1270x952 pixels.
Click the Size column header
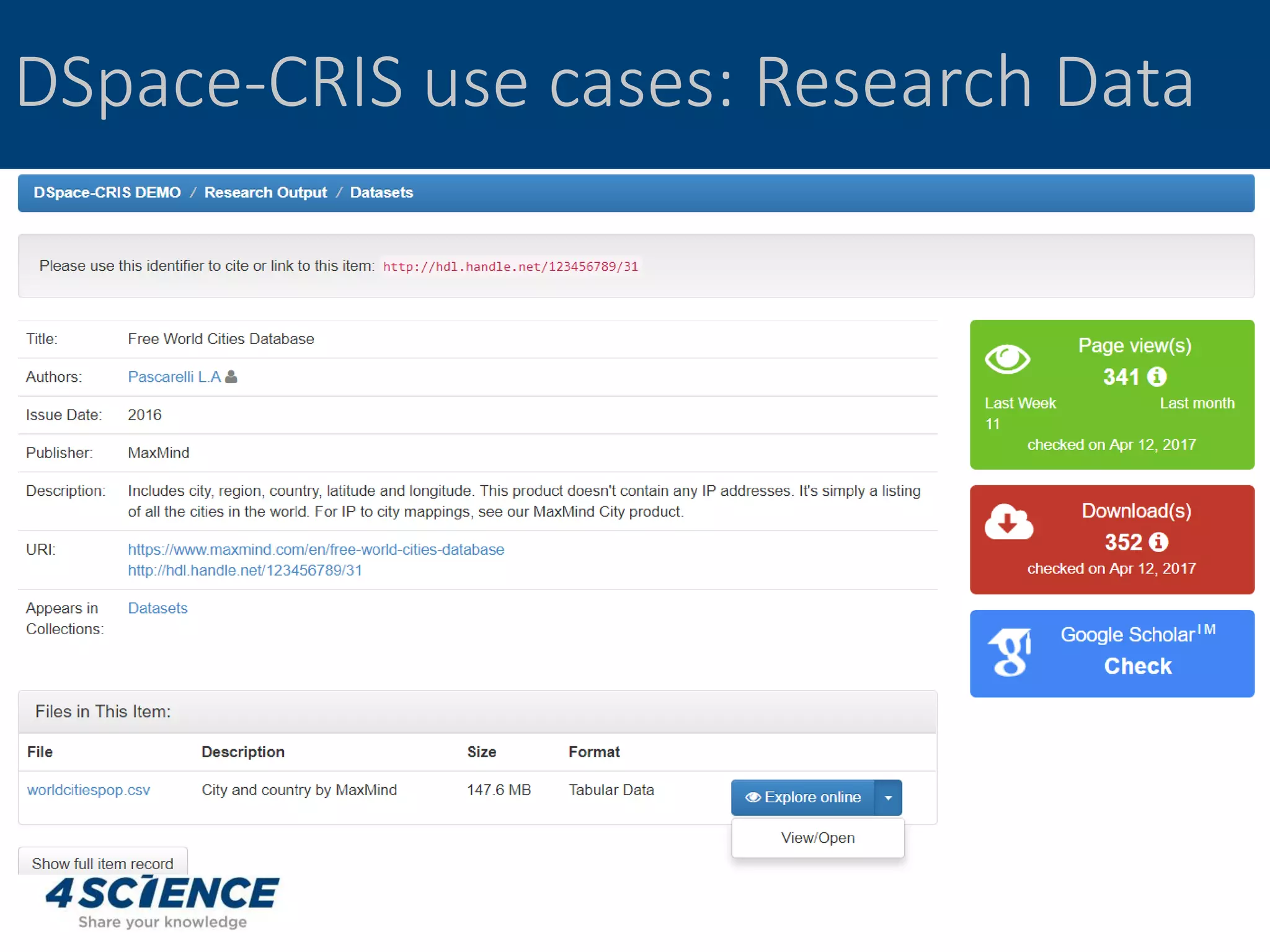click(x=482, y=752)
